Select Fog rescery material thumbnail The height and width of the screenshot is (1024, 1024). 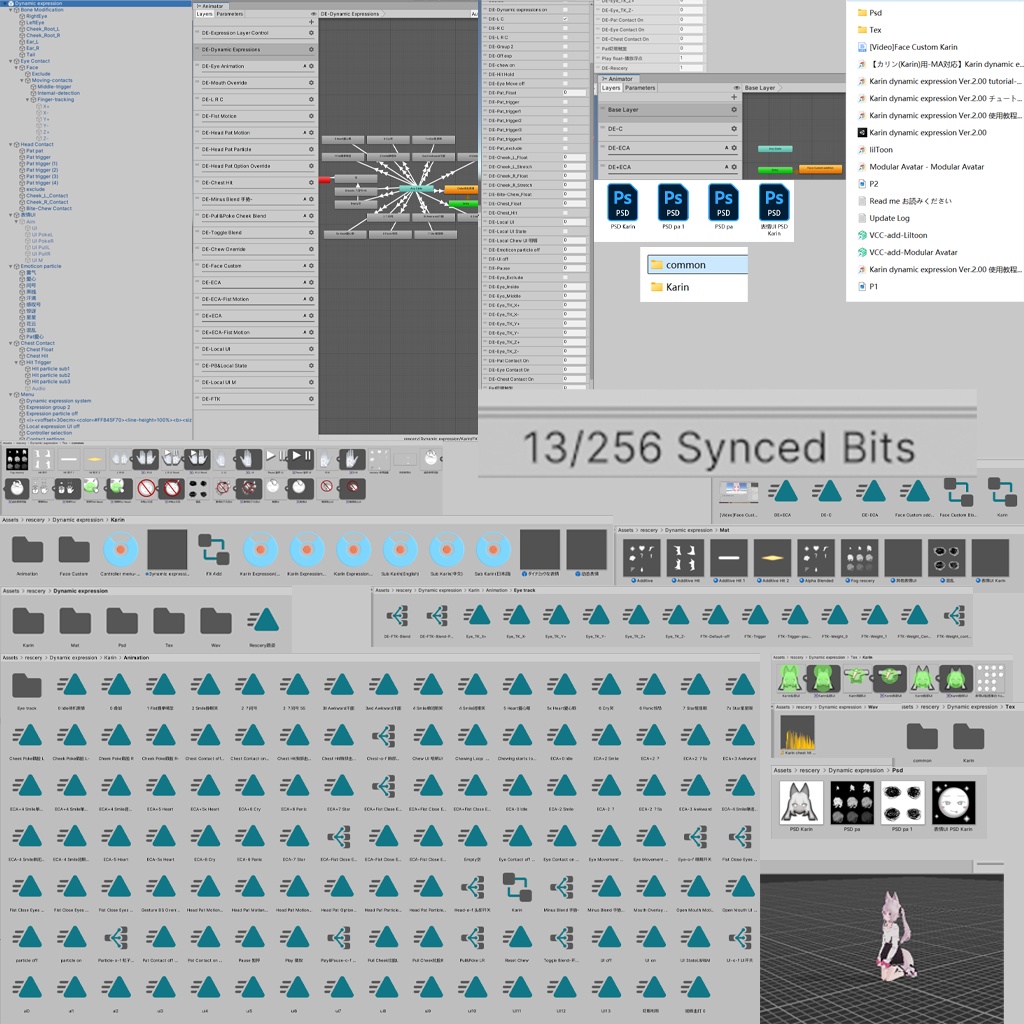click(859, 561)
